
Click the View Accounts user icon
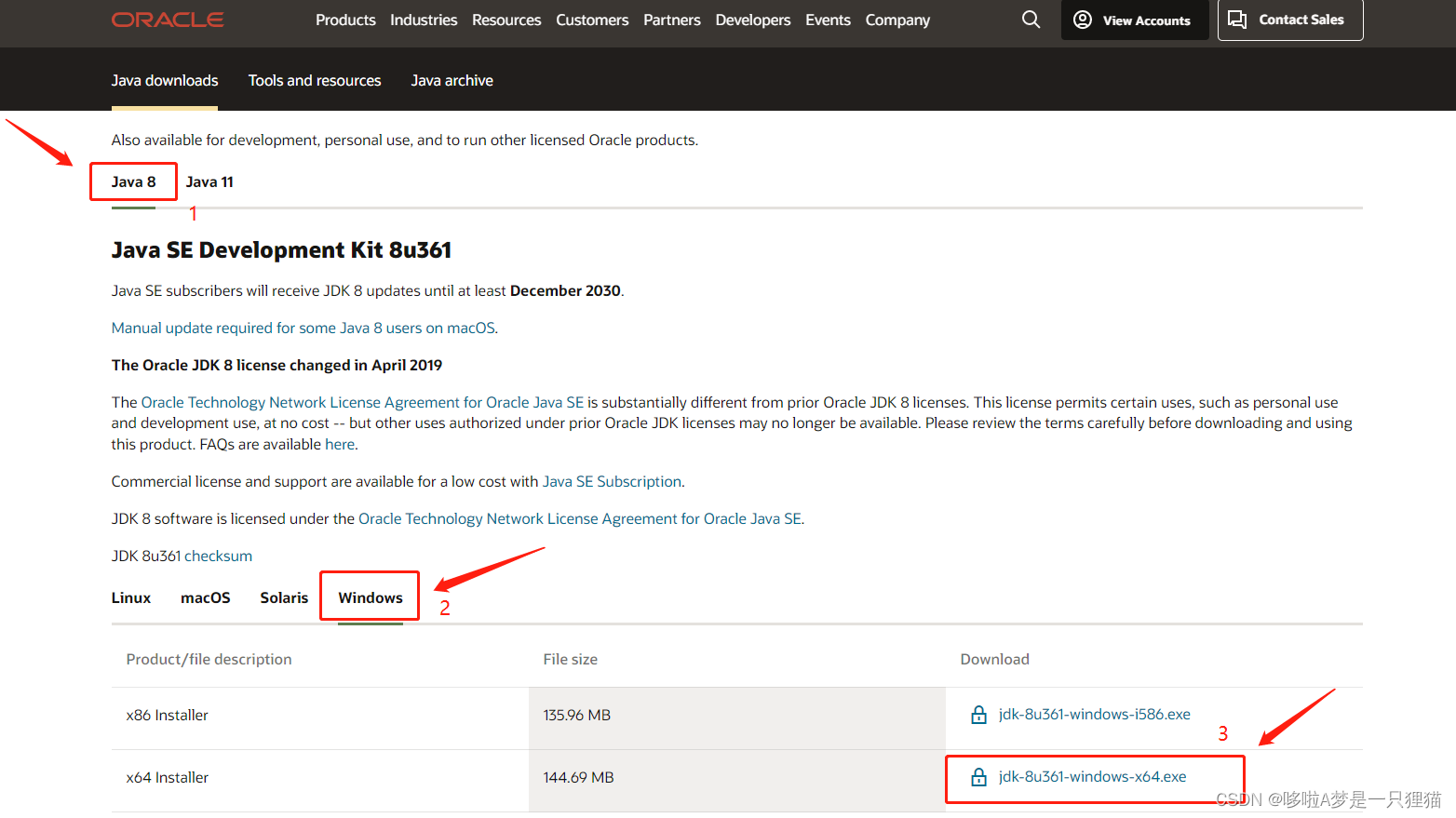coord(1083,20)
